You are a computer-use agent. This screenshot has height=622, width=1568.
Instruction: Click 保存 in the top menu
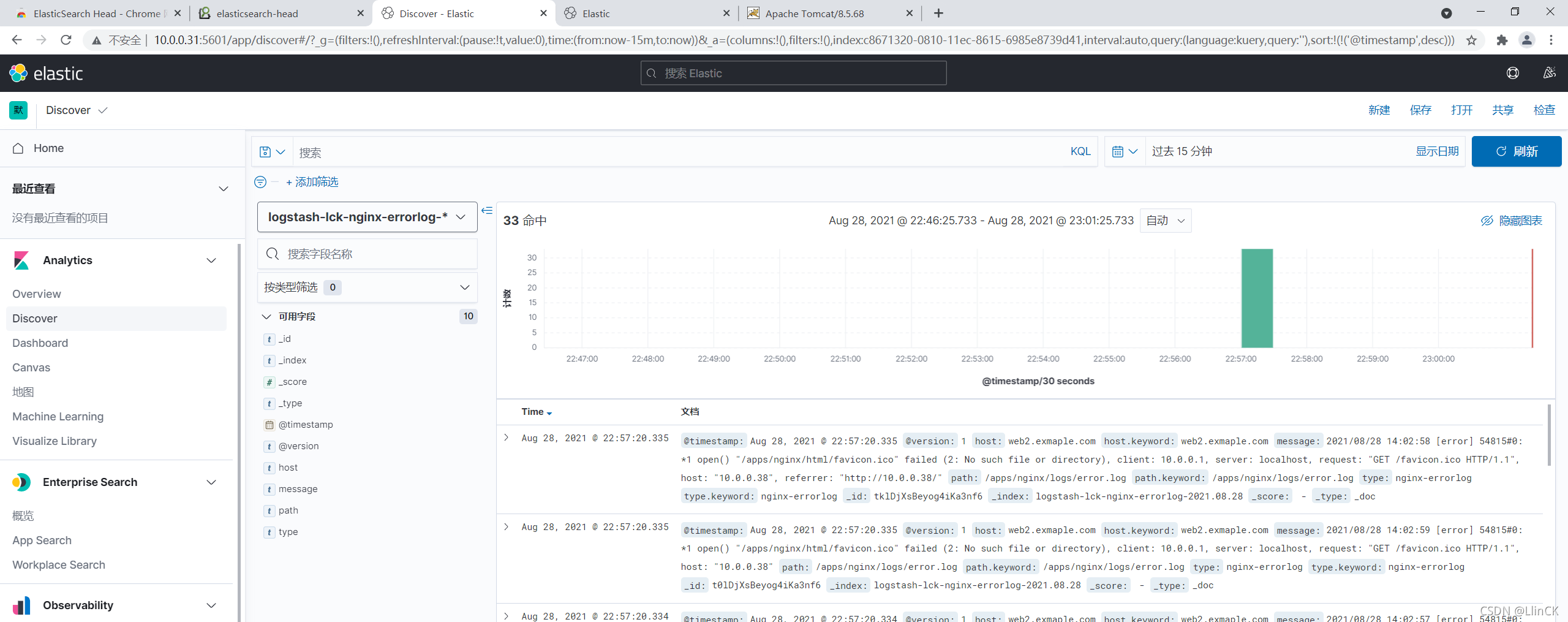(1420, 110)
